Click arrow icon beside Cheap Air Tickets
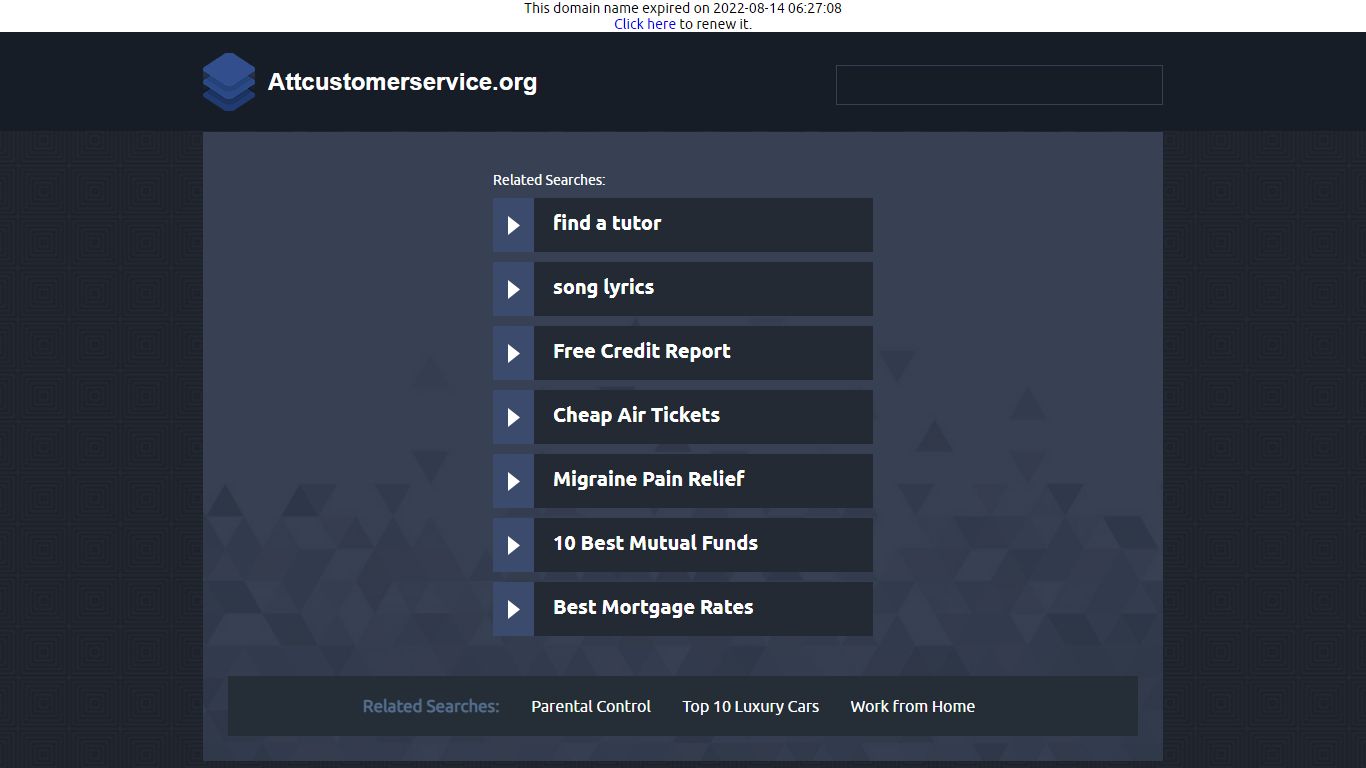 tap(513, 417)
